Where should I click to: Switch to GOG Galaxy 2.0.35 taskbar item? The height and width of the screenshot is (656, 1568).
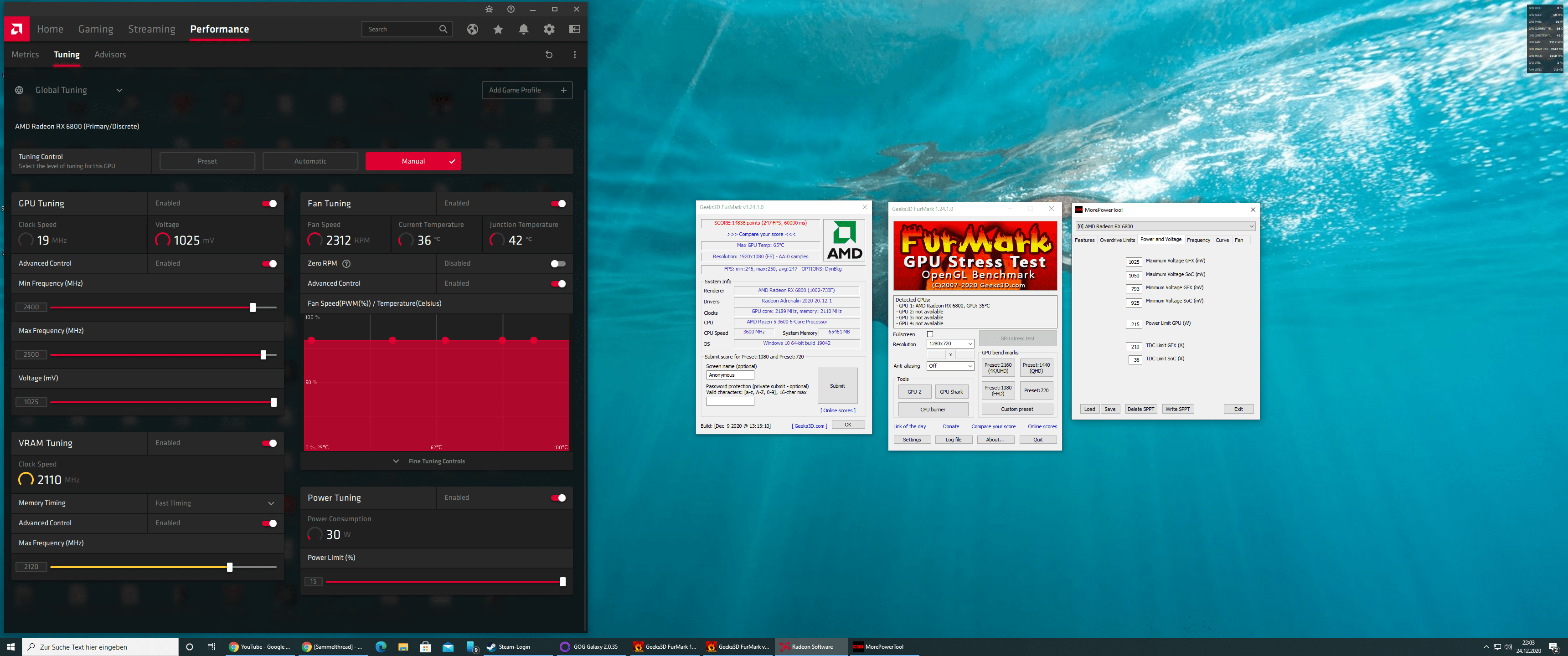coord(589,646)
